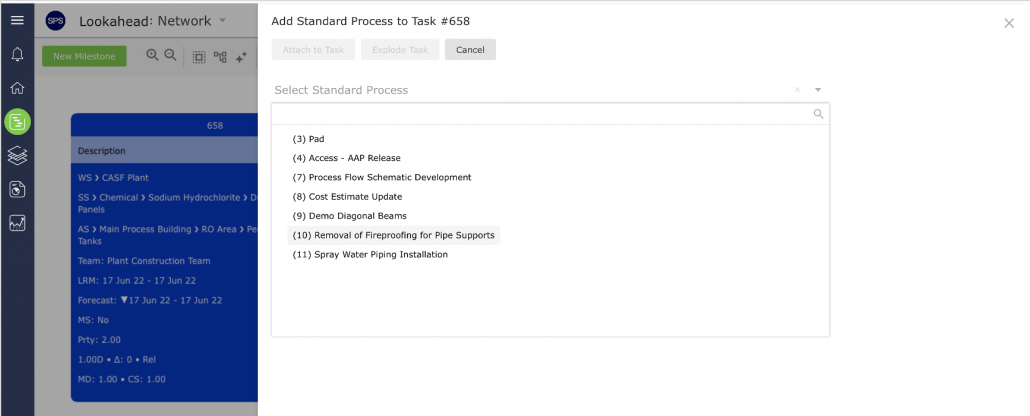Screen dimensions: 1030x416
Task: Click the hierarchy layout toolbar icon
Action: point(220,57)
